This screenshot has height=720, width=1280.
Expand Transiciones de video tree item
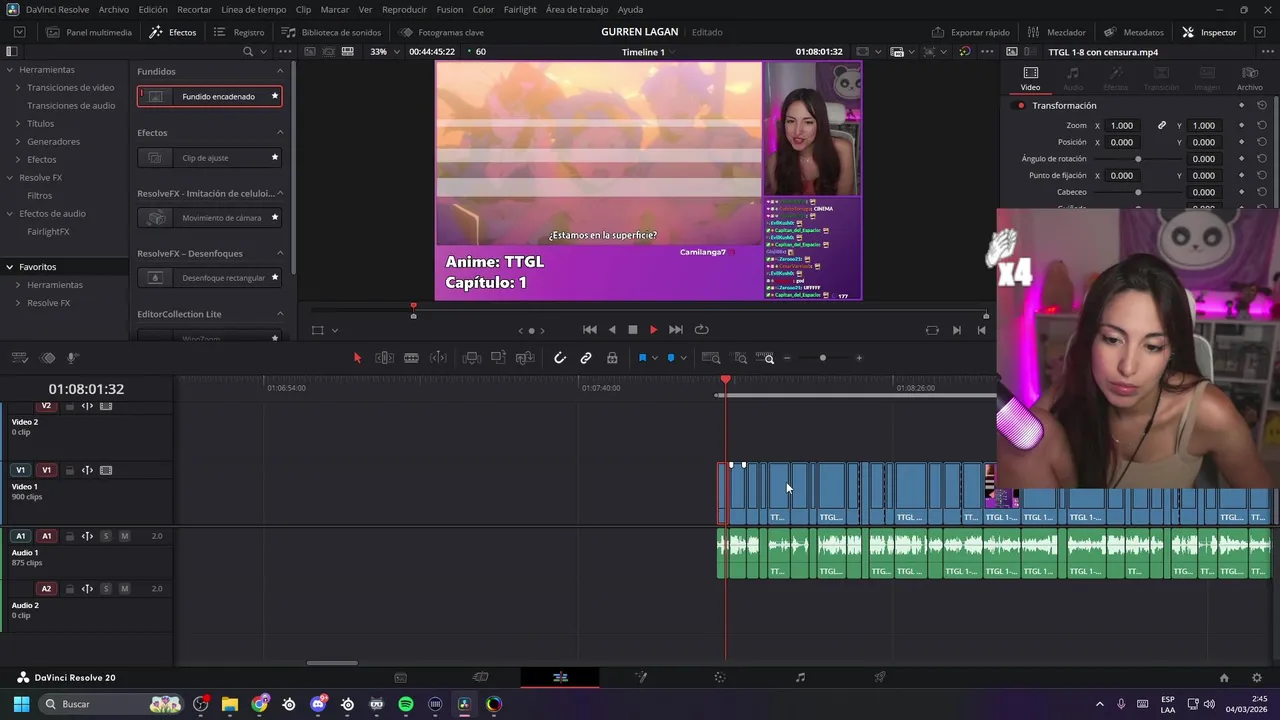click(18, 88)
